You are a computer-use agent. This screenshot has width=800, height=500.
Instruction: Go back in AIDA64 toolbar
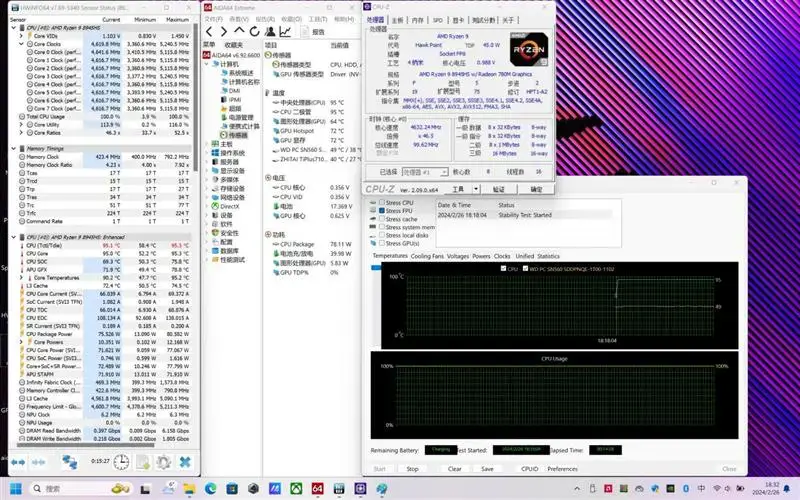point(209,32)
